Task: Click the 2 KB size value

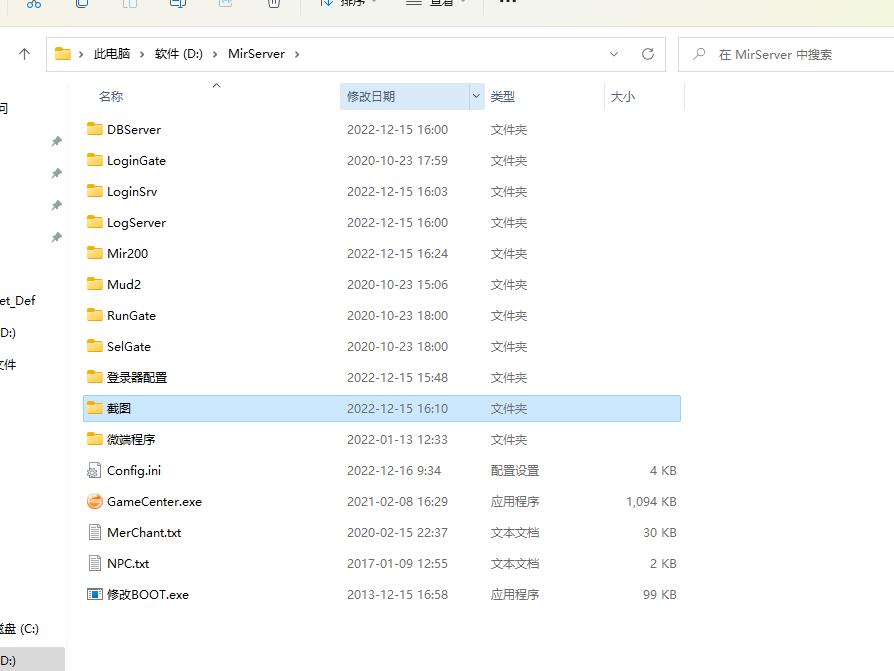Action: (663, 563)
